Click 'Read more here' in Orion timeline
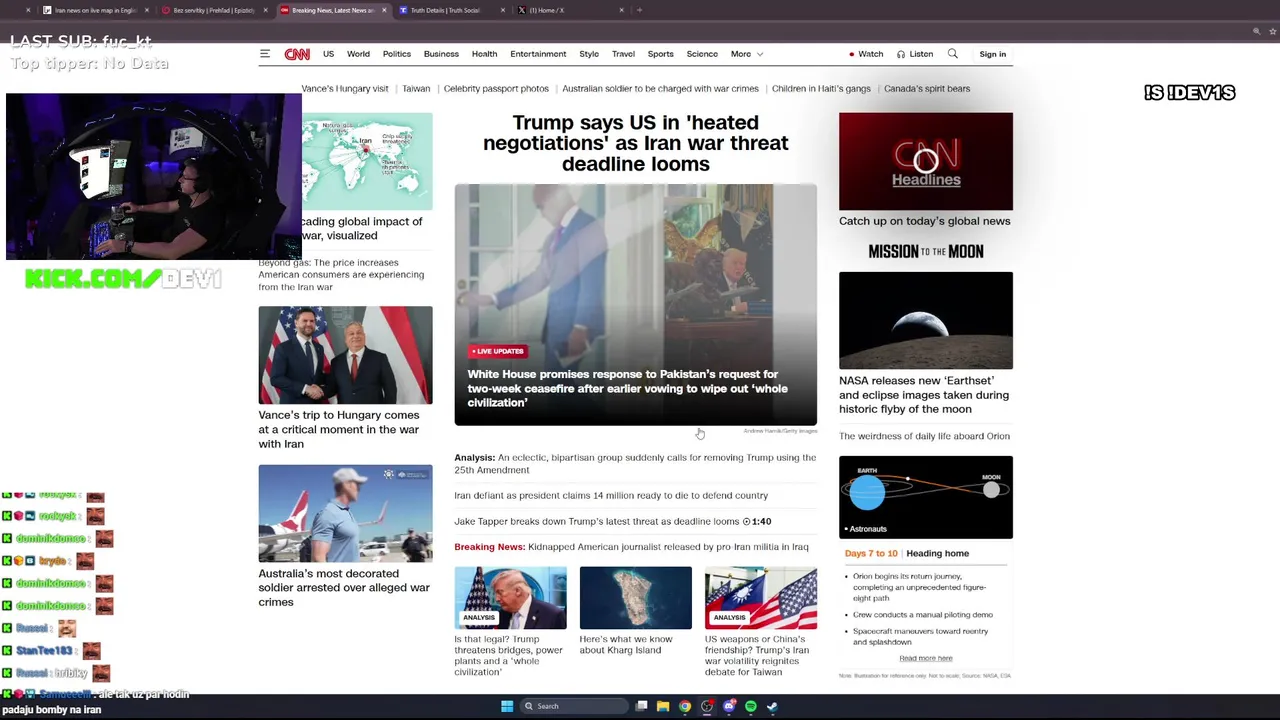The width and height of the screenshot is (1280, 720). [x=926, y=658]
